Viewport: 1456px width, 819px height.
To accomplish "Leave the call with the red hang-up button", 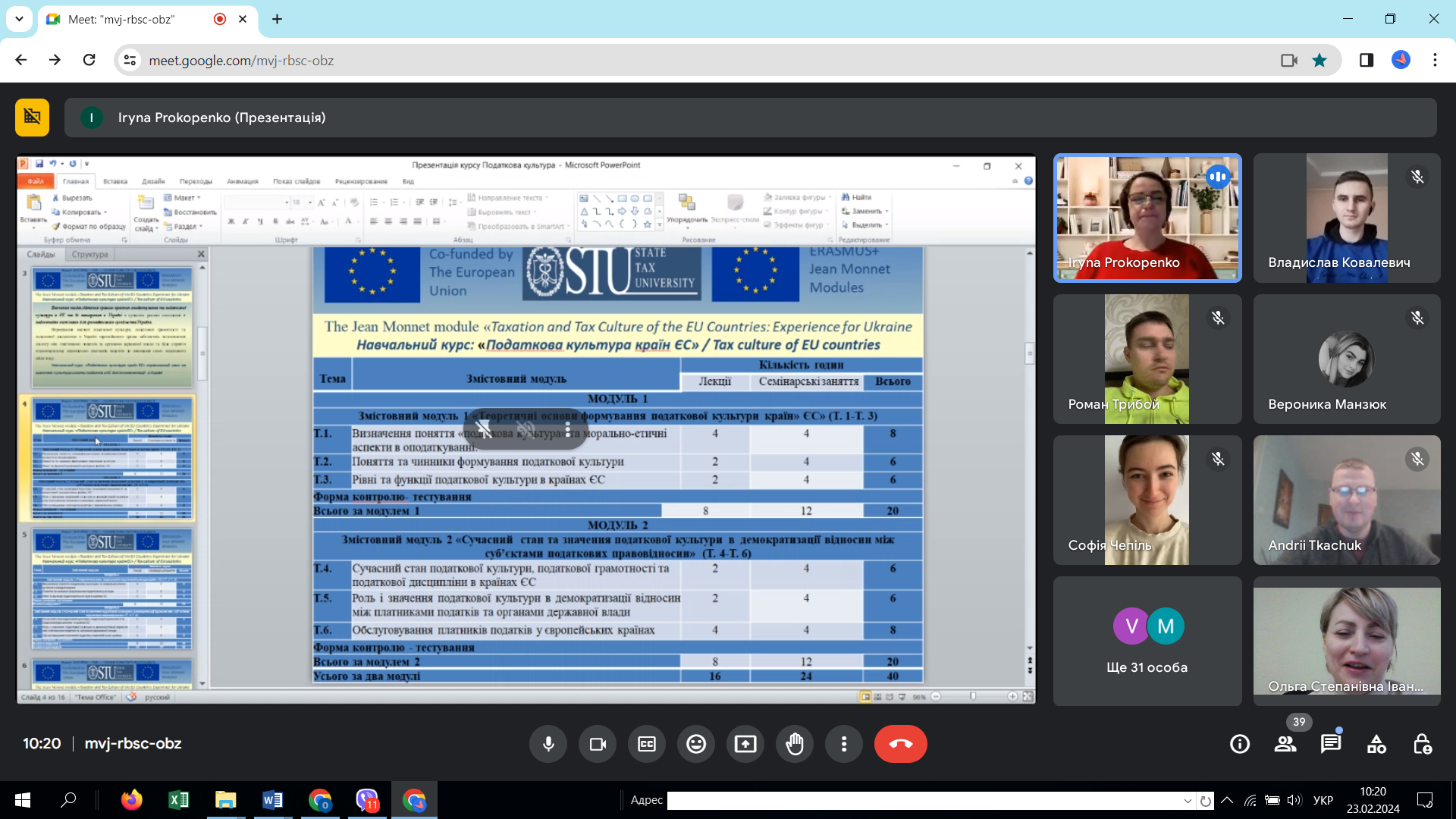I will [x=901, y=744].
